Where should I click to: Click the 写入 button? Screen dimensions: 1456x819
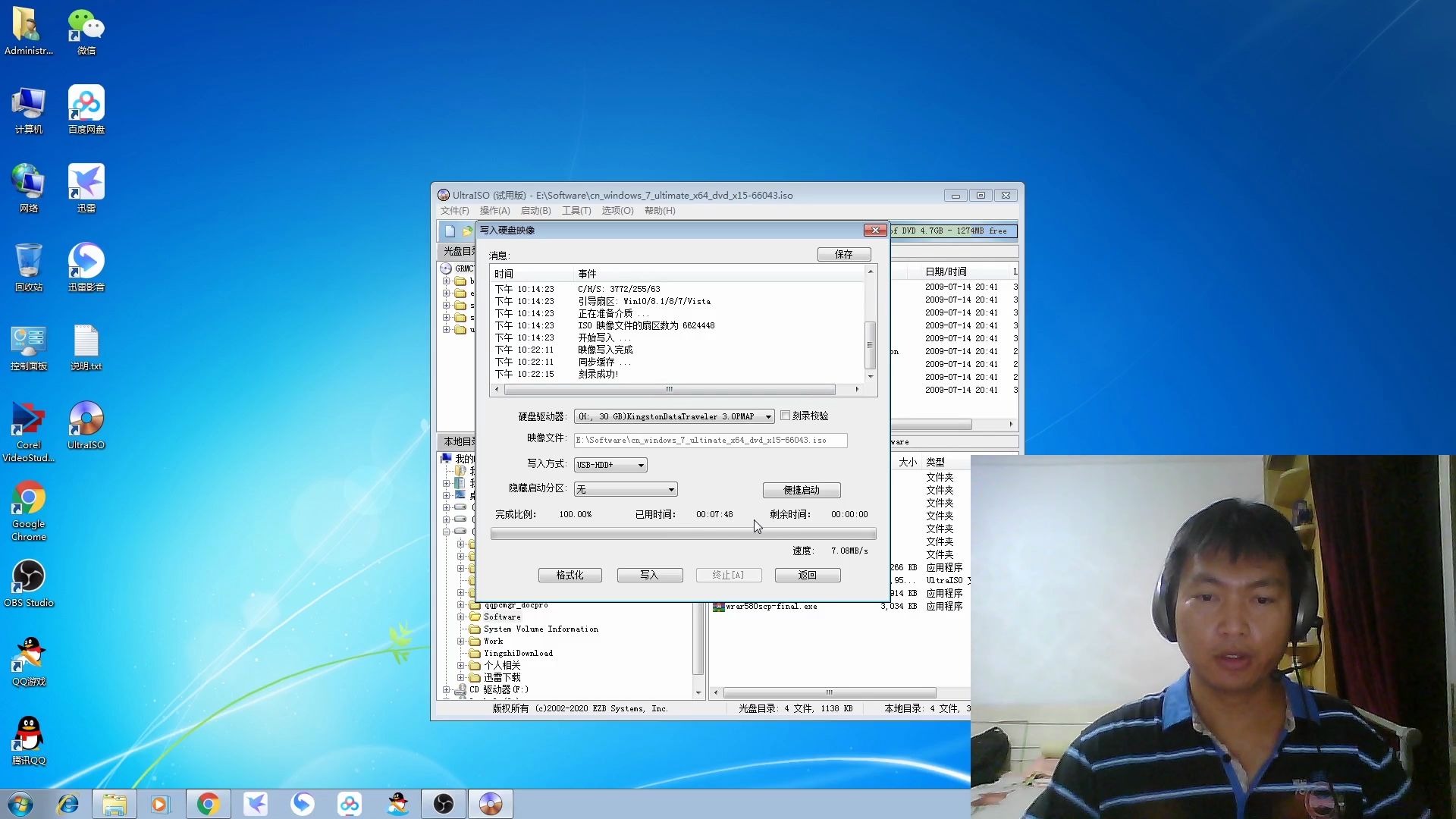click(650, 576)
